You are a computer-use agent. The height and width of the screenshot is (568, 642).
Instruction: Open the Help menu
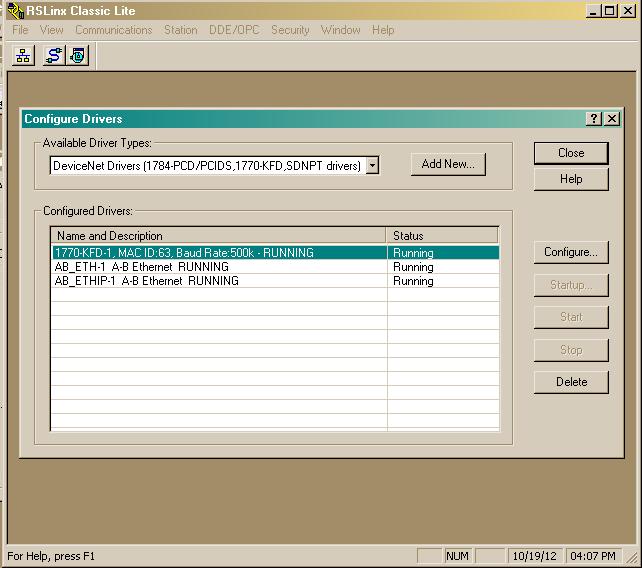coord(383,30)
